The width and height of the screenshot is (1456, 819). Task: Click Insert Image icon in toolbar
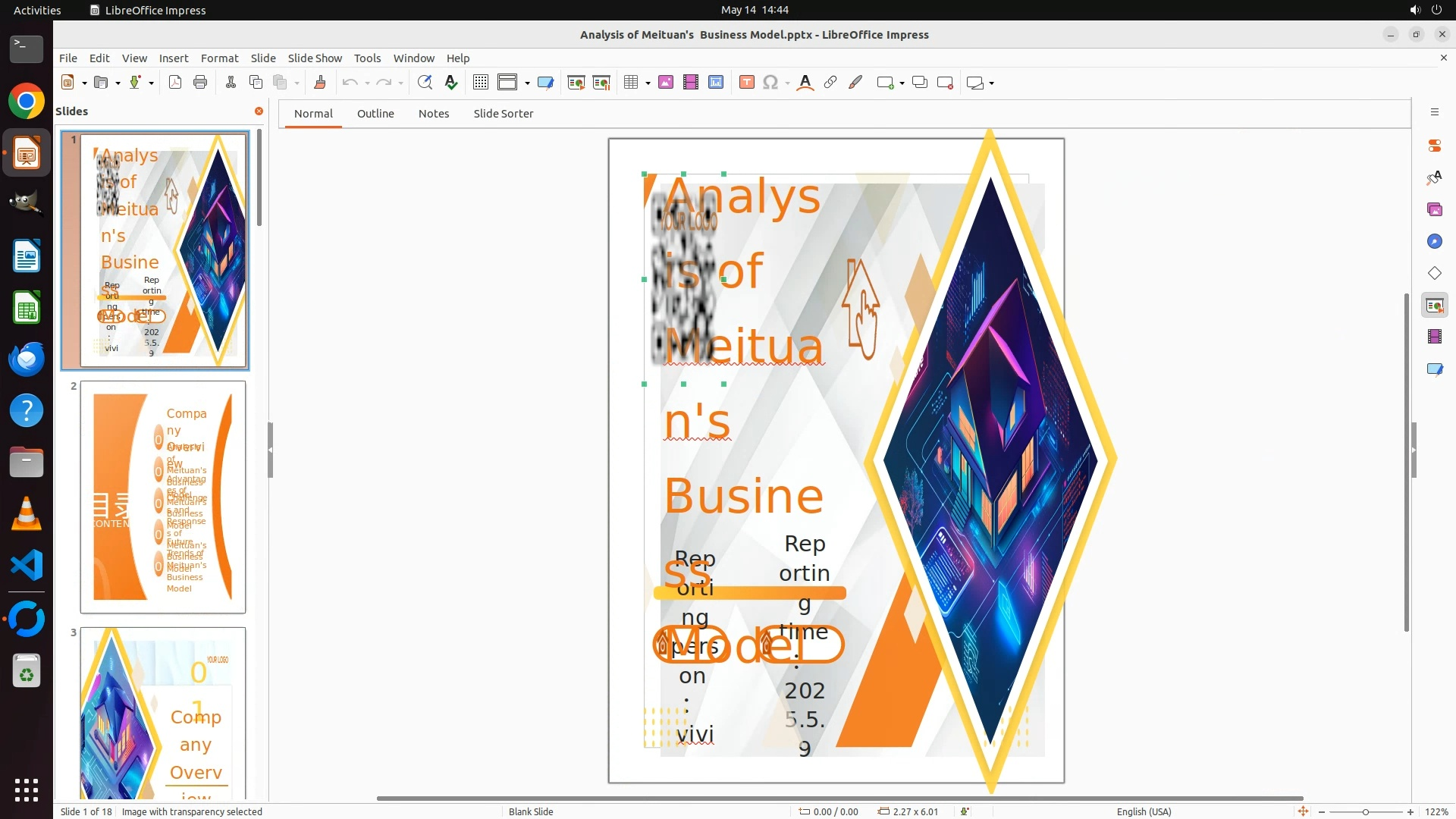(666, 83)
